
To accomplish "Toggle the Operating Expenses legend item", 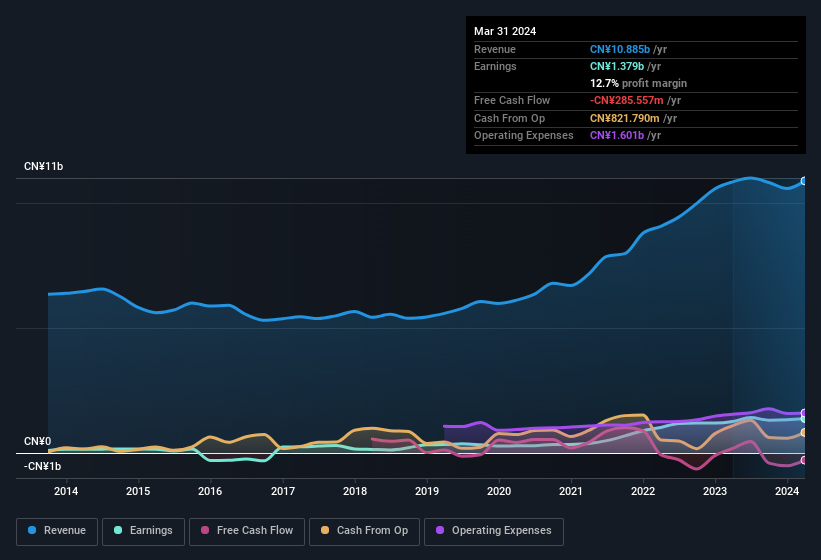I will click(493, 531).
